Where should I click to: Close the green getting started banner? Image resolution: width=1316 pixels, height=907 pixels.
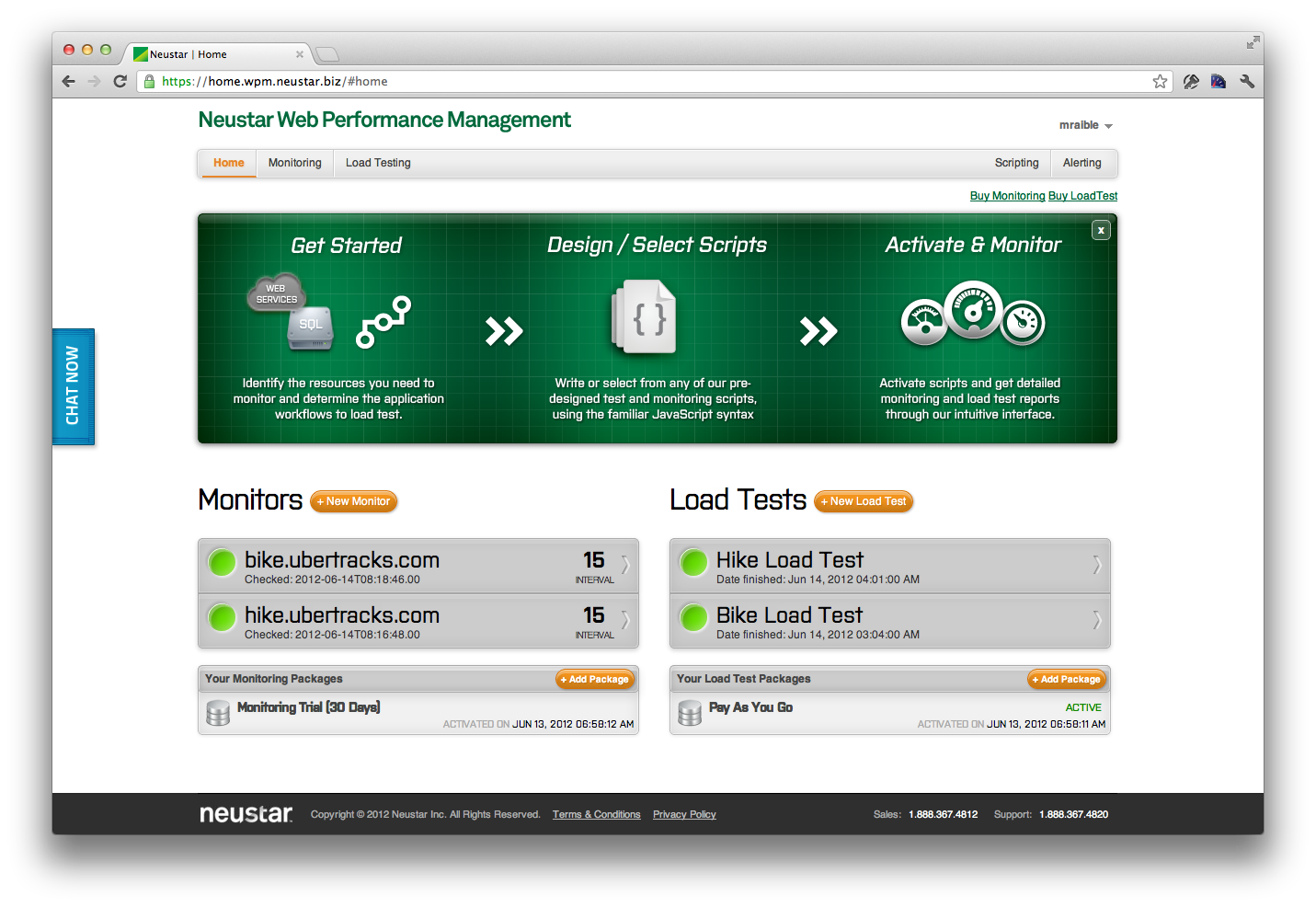[1100, 230]
